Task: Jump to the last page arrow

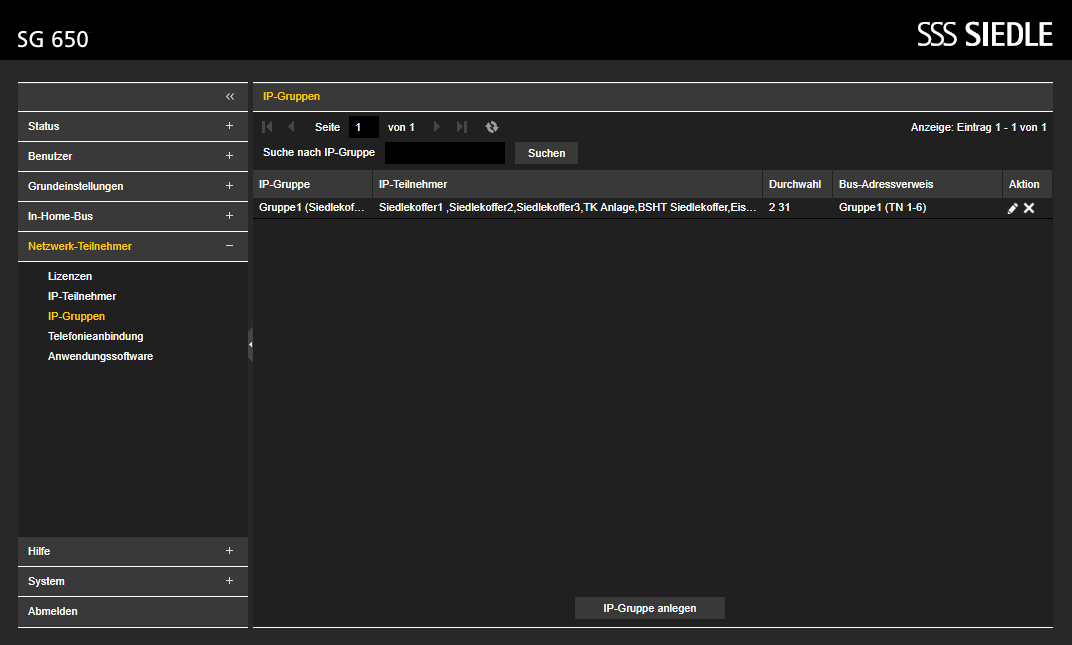Action: click(461, 127)
